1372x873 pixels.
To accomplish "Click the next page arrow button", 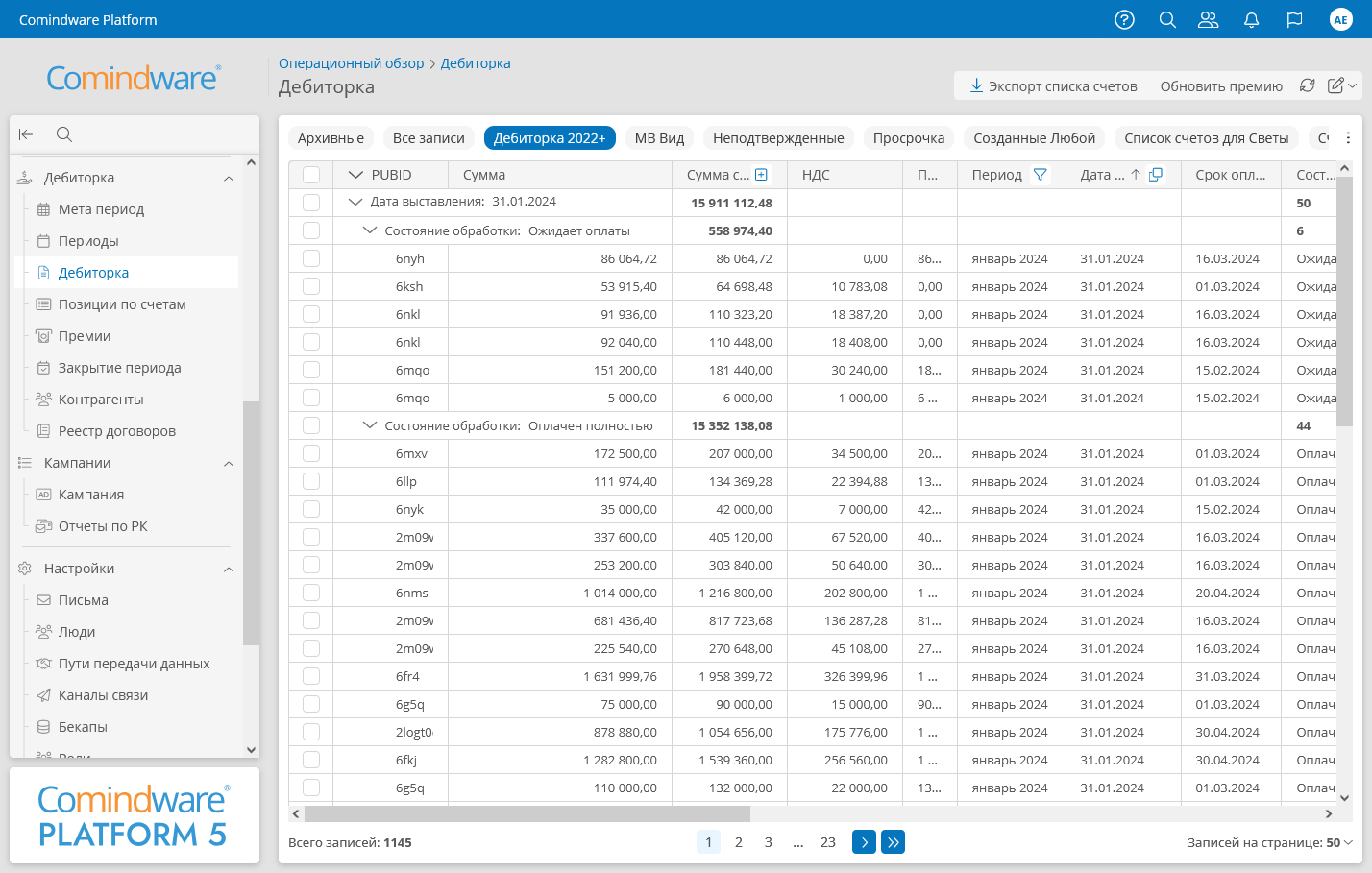I will [x=864, y=842].
